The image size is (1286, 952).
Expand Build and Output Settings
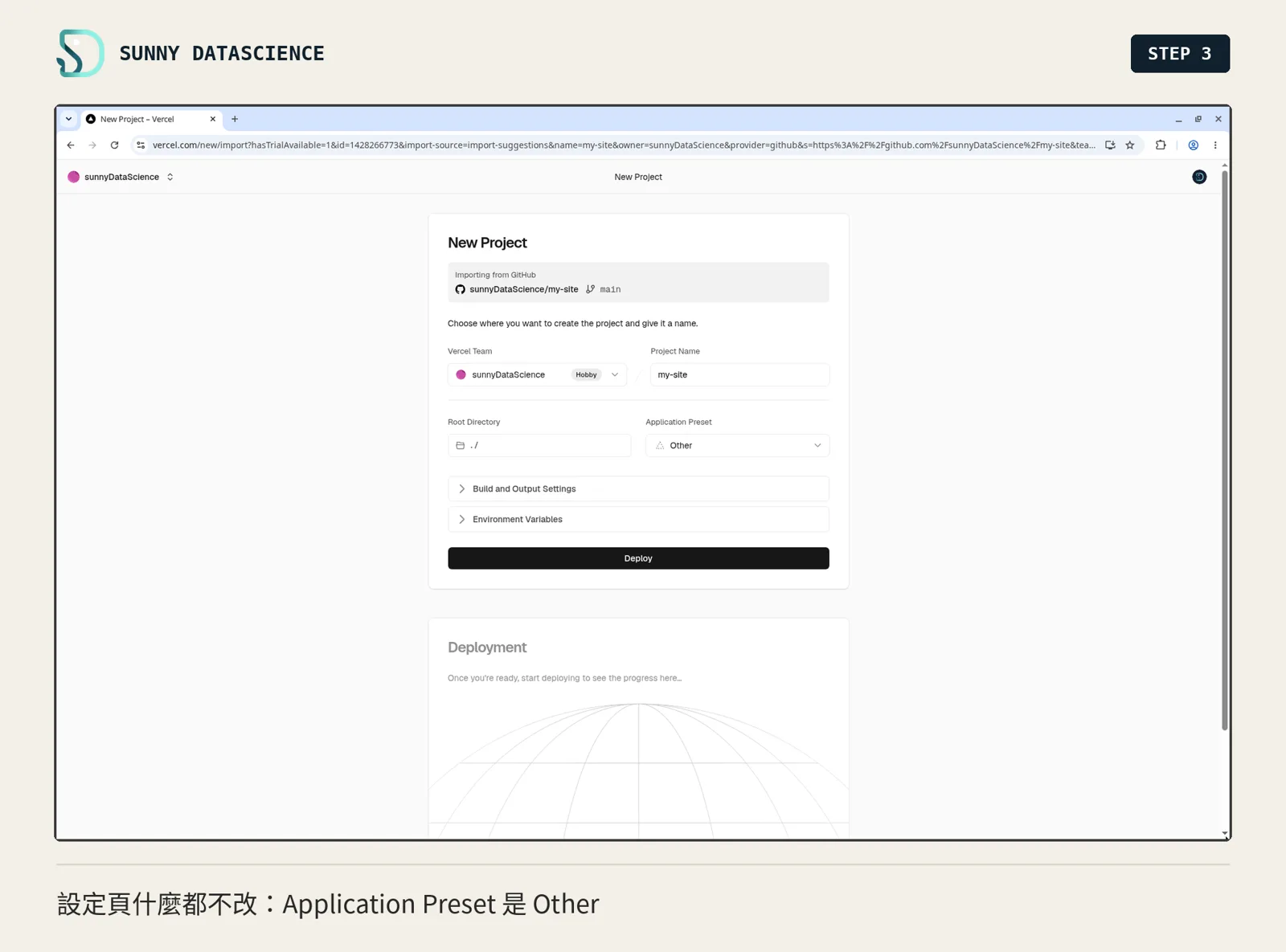(638, 488)
